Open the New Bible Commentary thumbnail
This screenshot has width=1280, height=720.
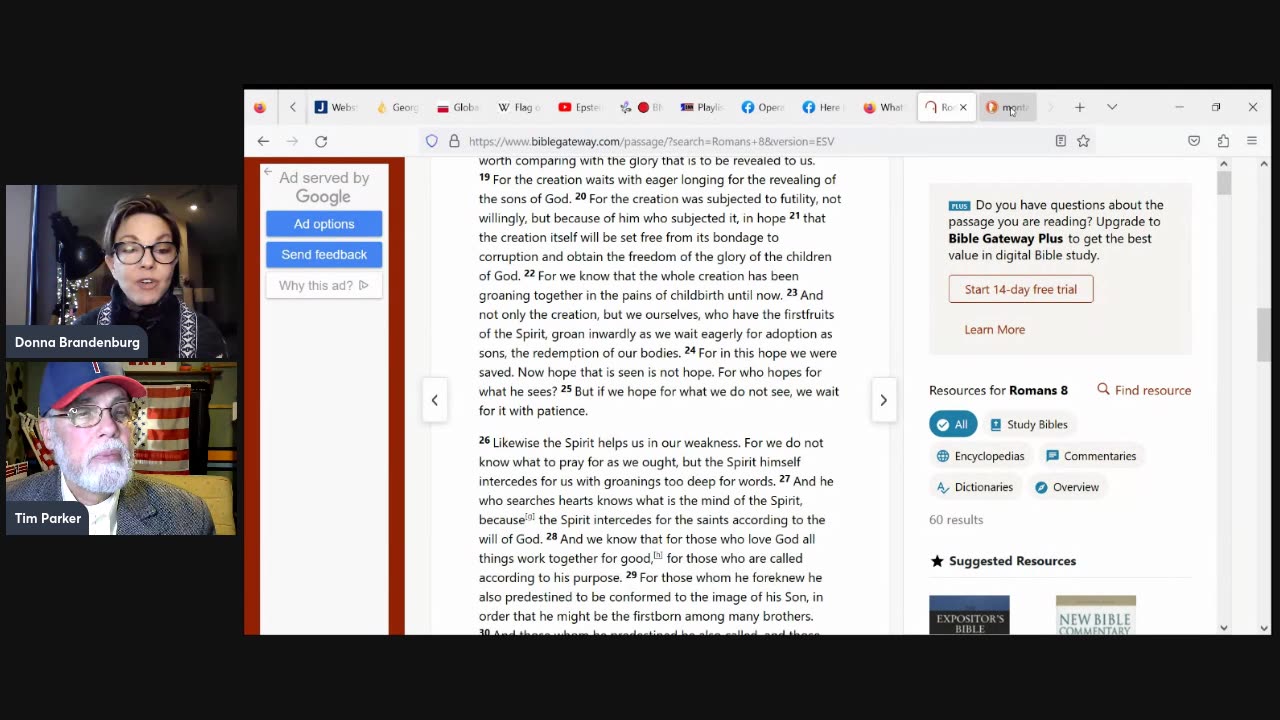(x=1096, y=615)
